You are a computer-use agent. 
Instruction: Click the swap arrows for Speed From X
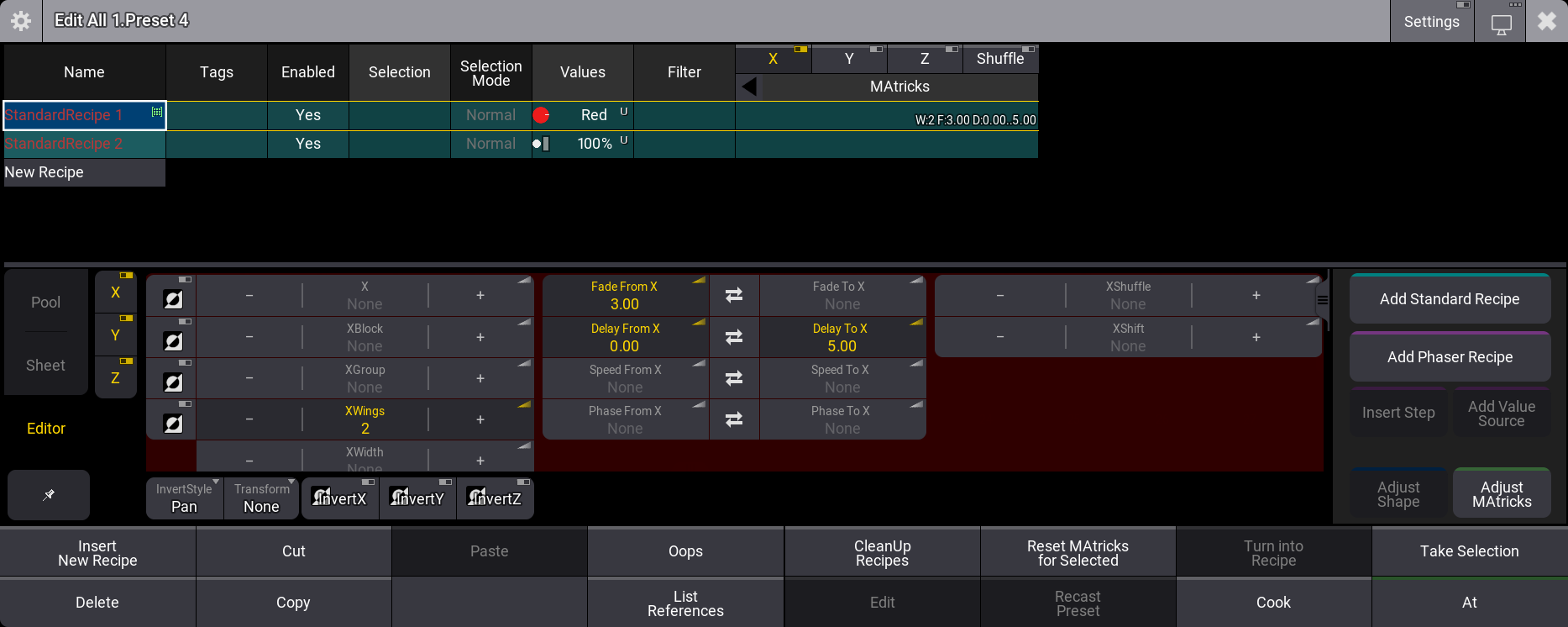[734, 378]
